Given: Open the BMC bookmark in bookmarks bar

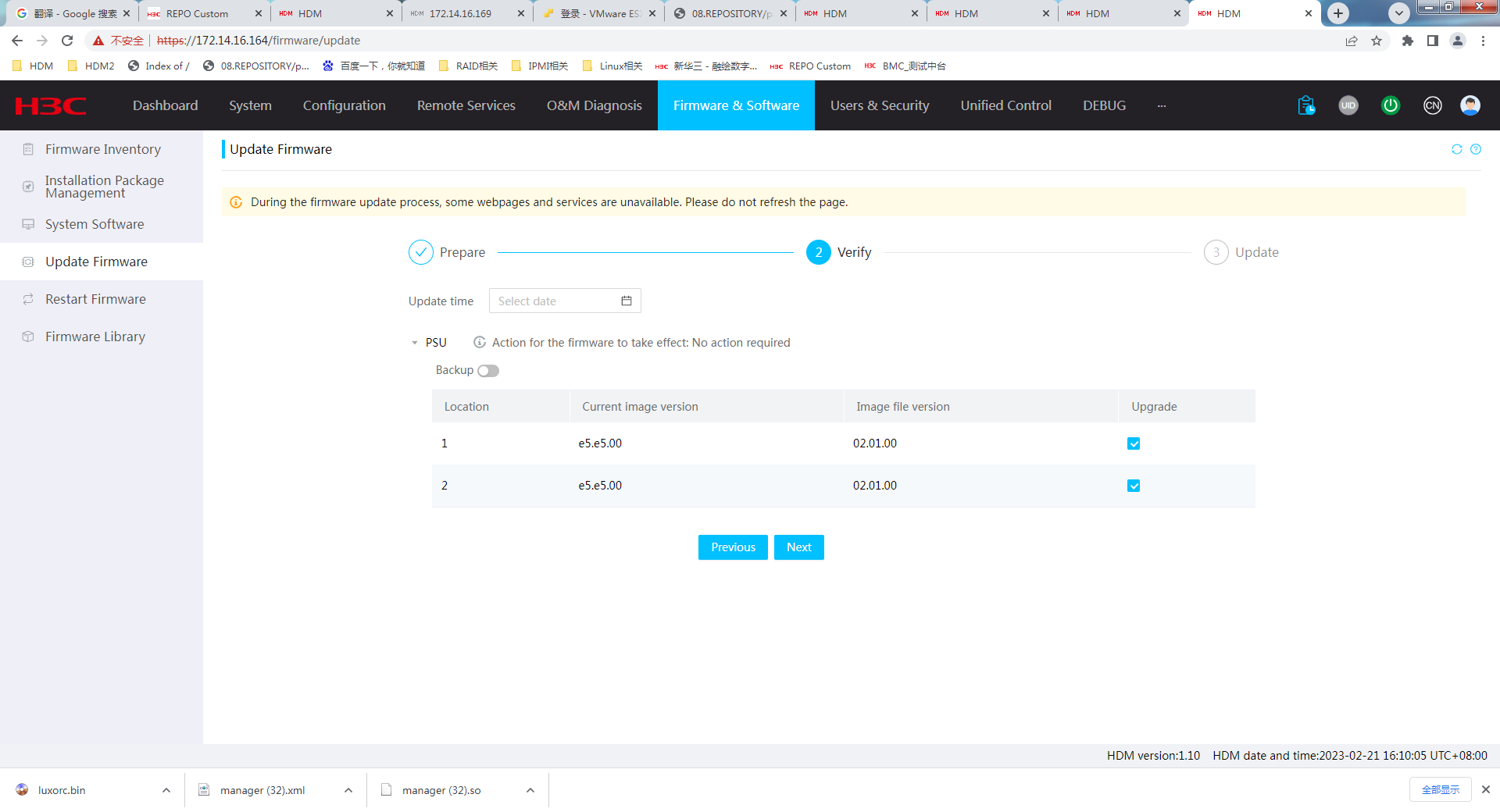Looking at the screenshot, I should 905,66.
